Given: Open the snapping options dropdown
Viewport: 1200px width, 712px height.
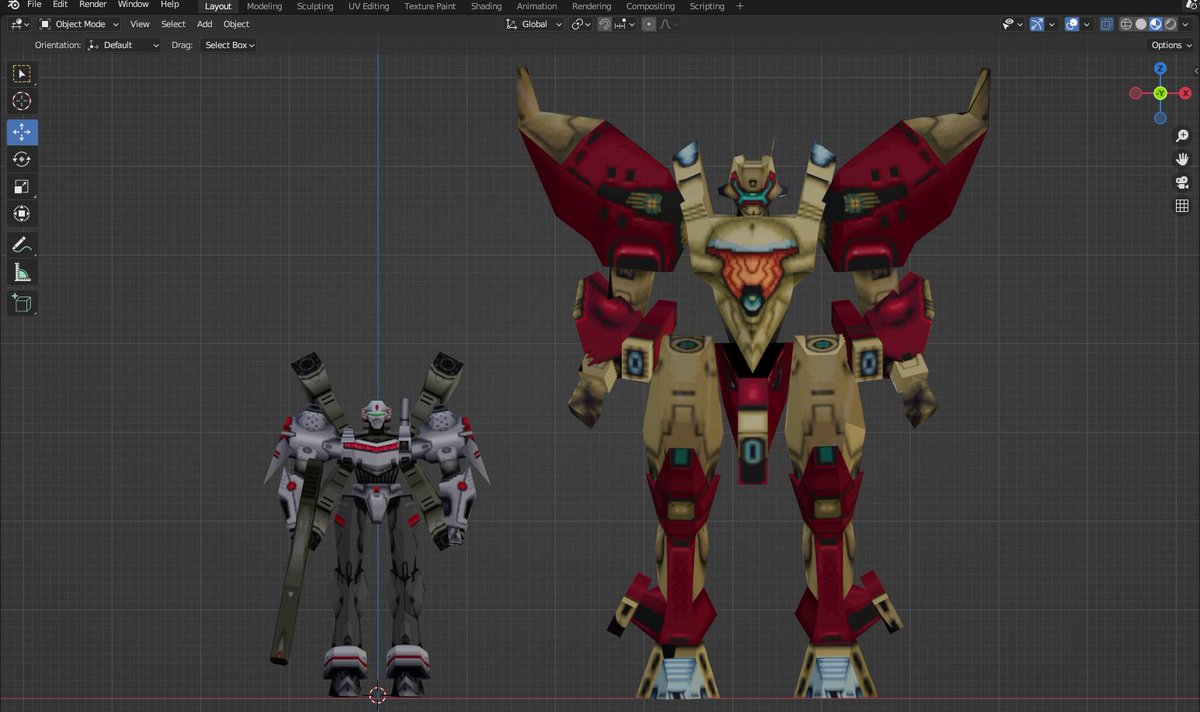Looking at the screenshot, I should click(x=625, y=24).
